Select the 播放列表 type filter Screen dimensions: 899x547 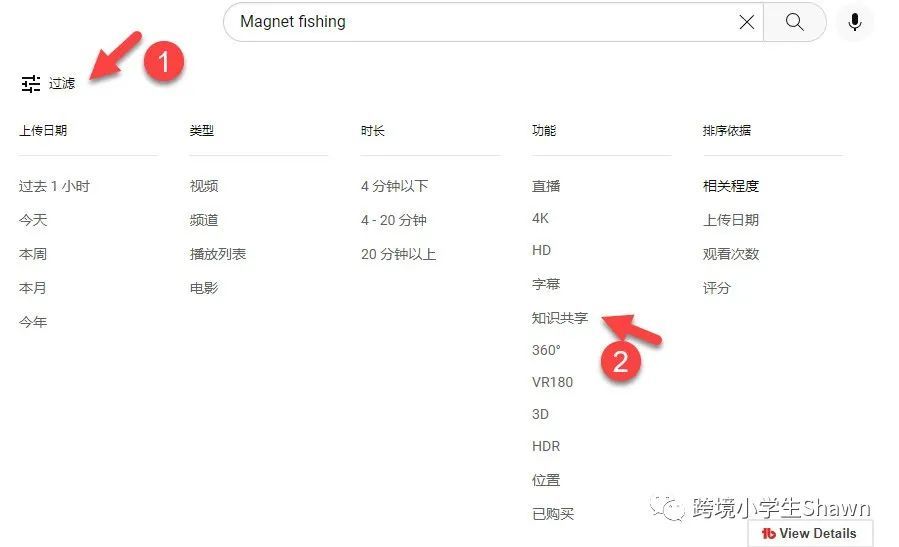point(218,253)
